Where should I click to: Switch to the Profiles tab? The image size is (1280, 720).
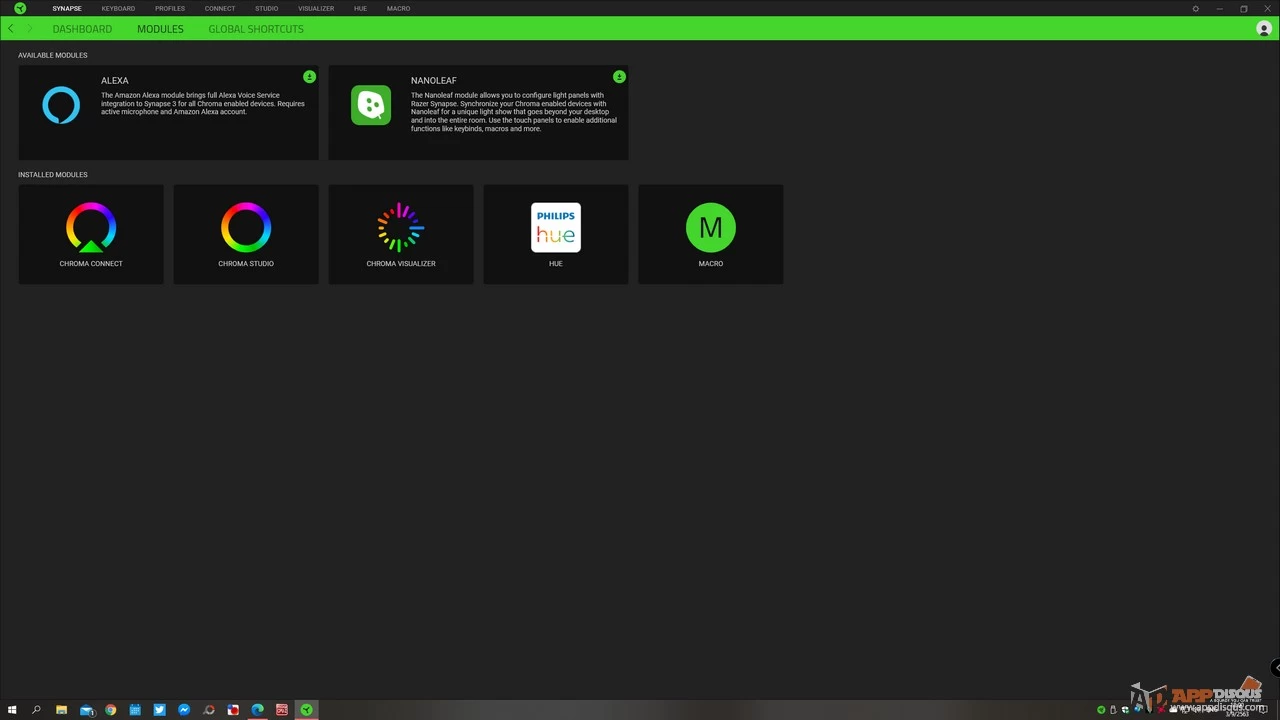coord(170,8)
